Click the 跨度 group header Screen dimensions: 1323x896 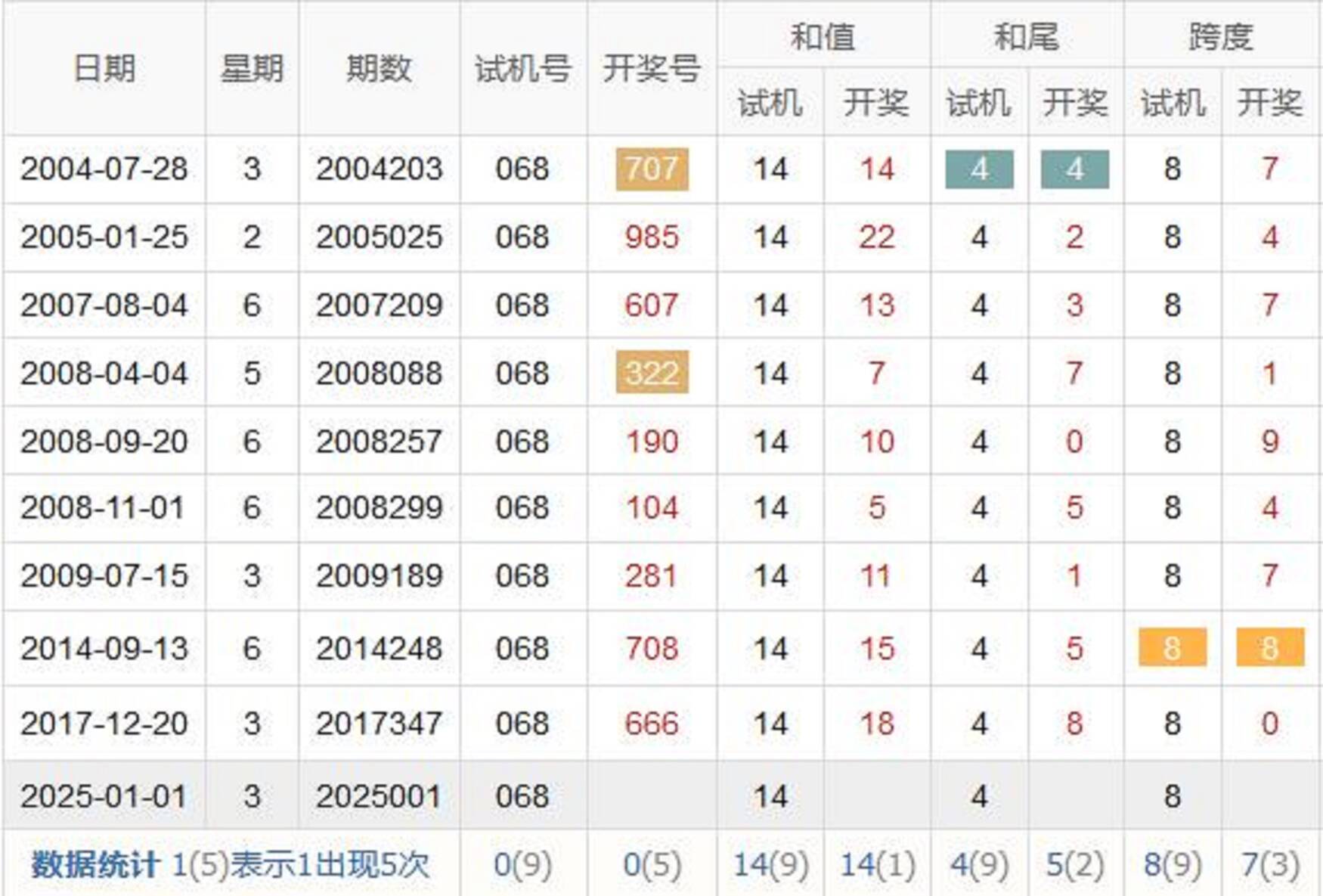pos(1221,36)
